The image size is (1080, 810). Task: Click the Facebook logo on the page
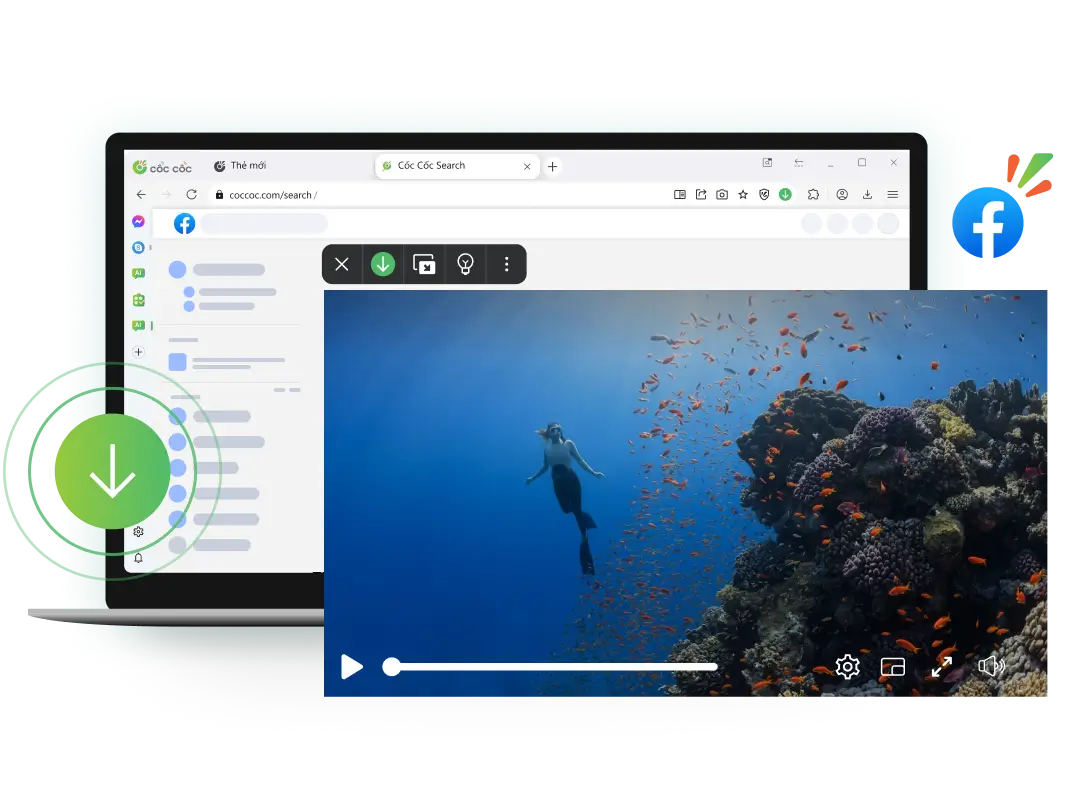pos(185,223)
